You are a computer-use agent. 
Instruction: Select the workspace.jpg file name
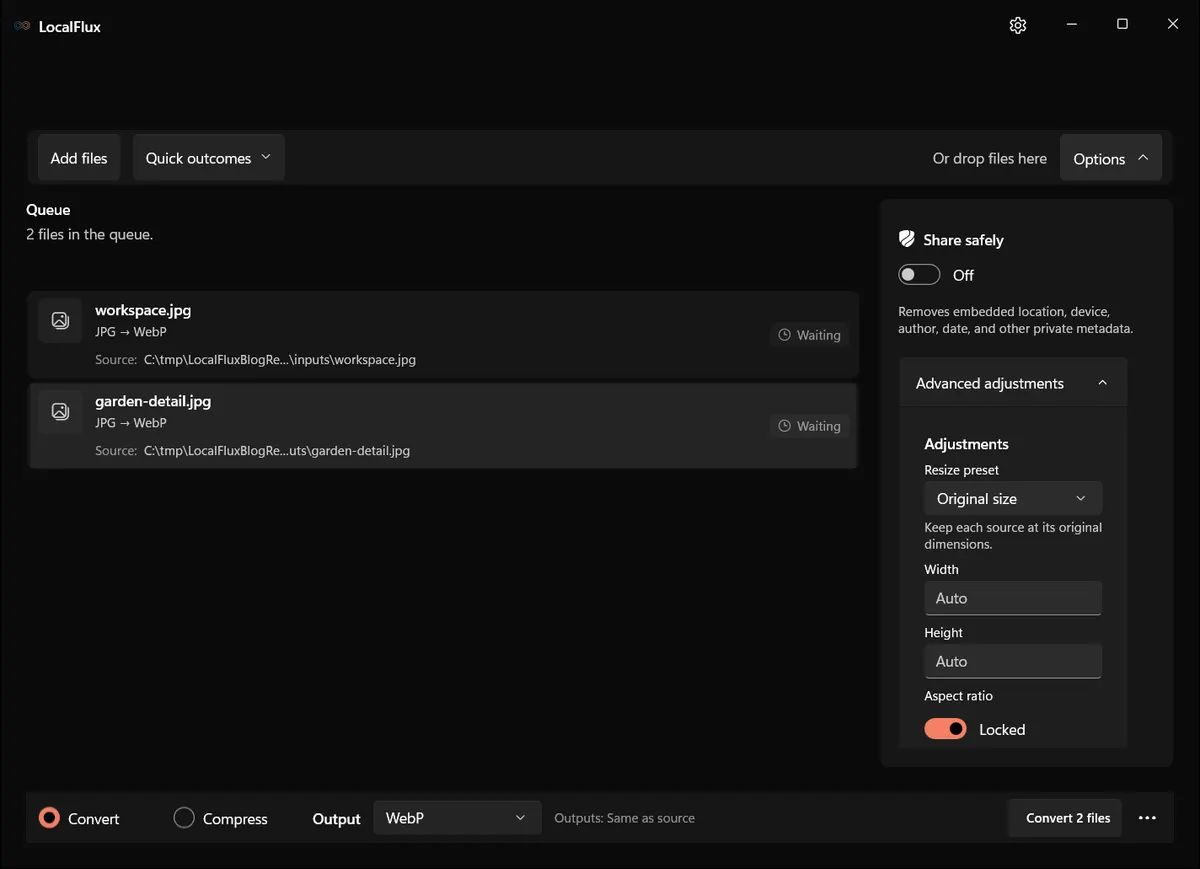click(x=143, y=310)
